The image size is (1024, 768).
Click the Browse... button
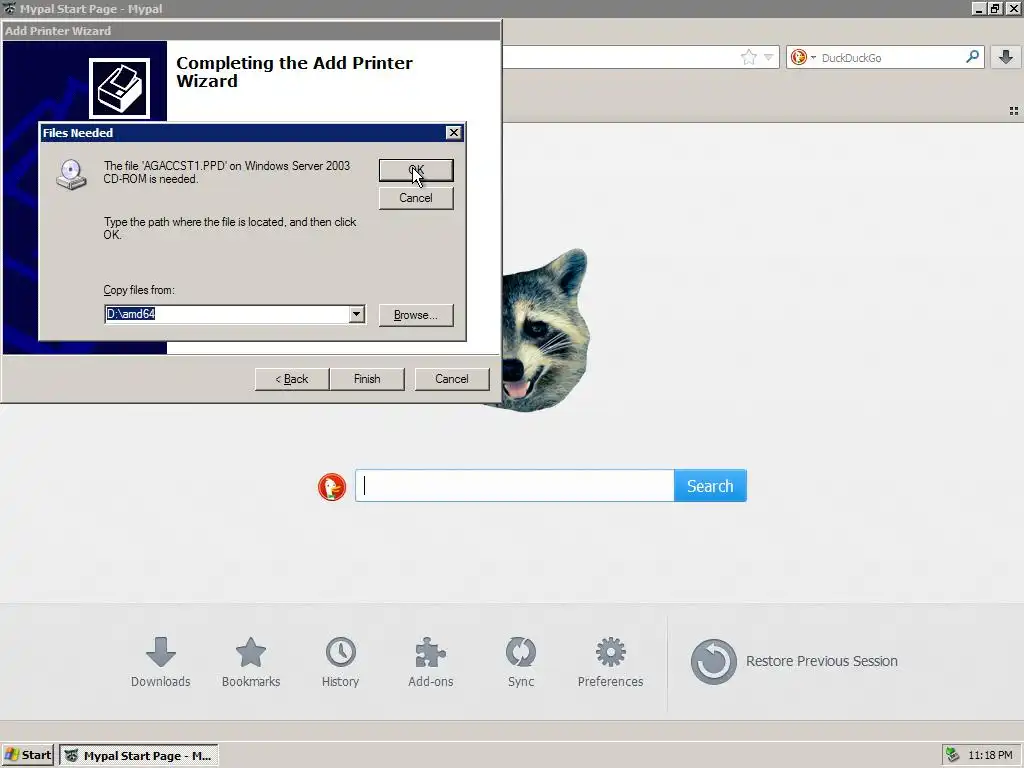pyautogui.click(x=416, y=315)
